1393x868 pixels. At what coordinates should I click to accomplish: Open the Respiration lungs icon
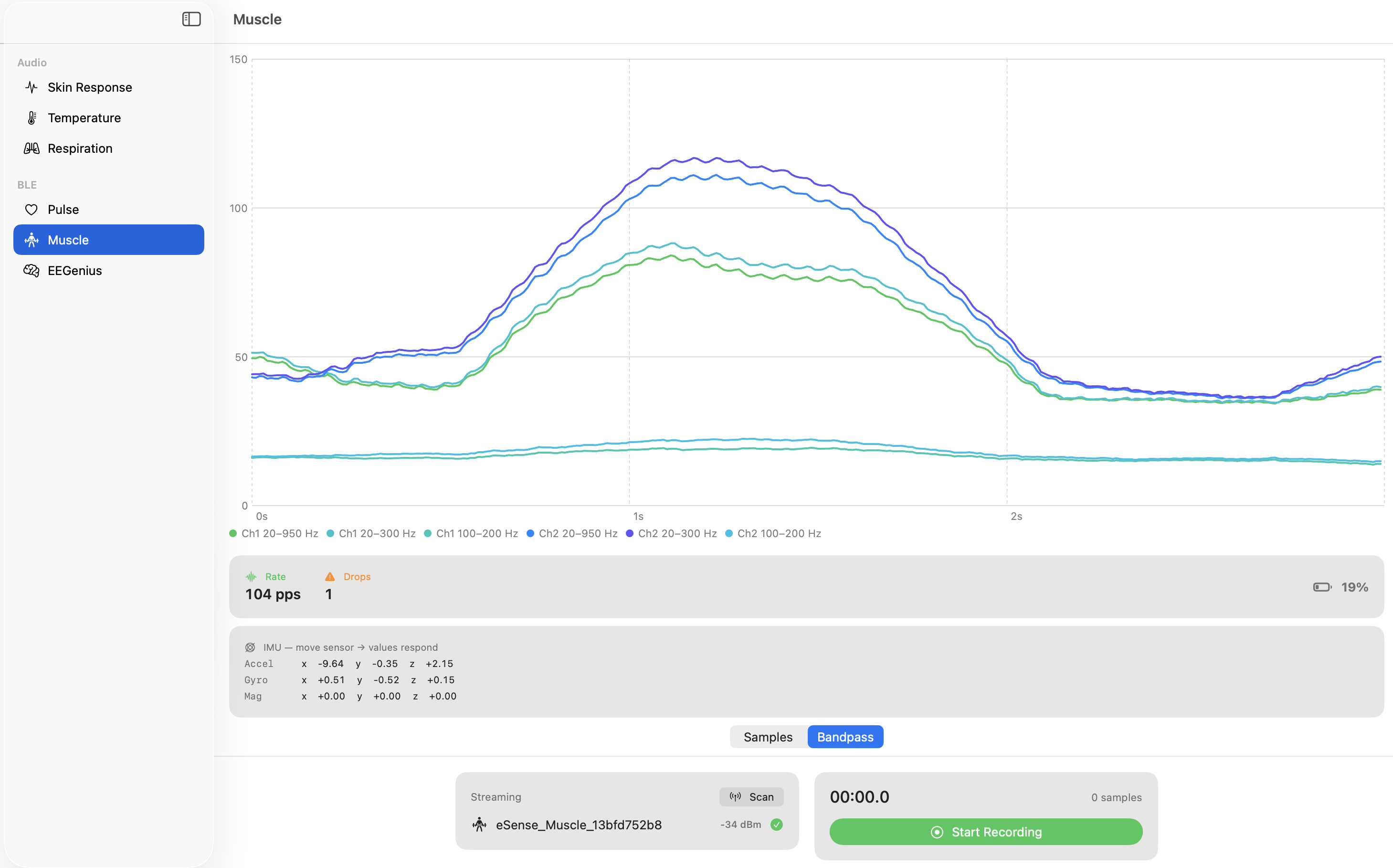tap(32, 148)
